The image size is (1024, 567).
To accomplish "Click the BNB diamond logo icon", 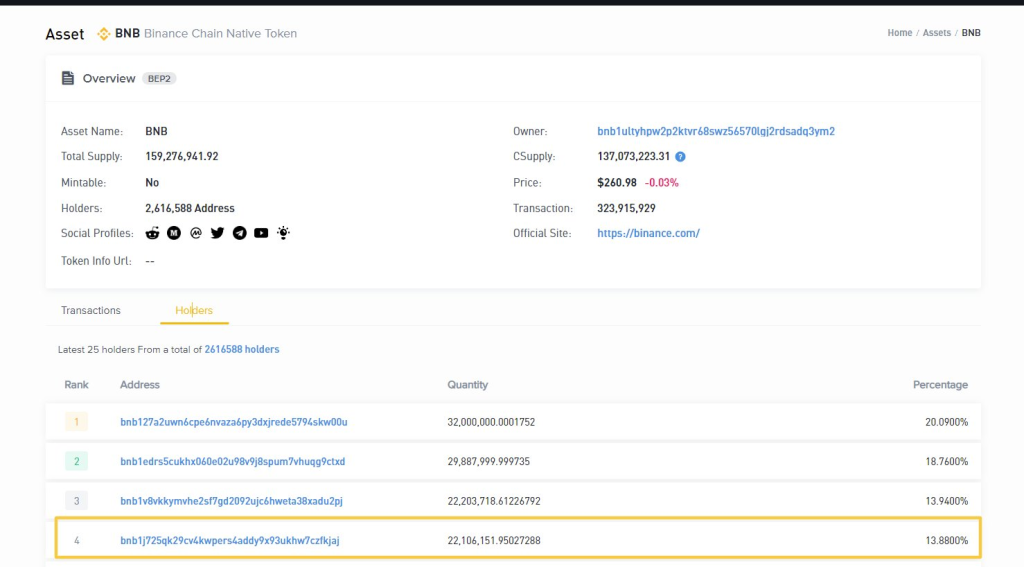I will pos(103,34).
